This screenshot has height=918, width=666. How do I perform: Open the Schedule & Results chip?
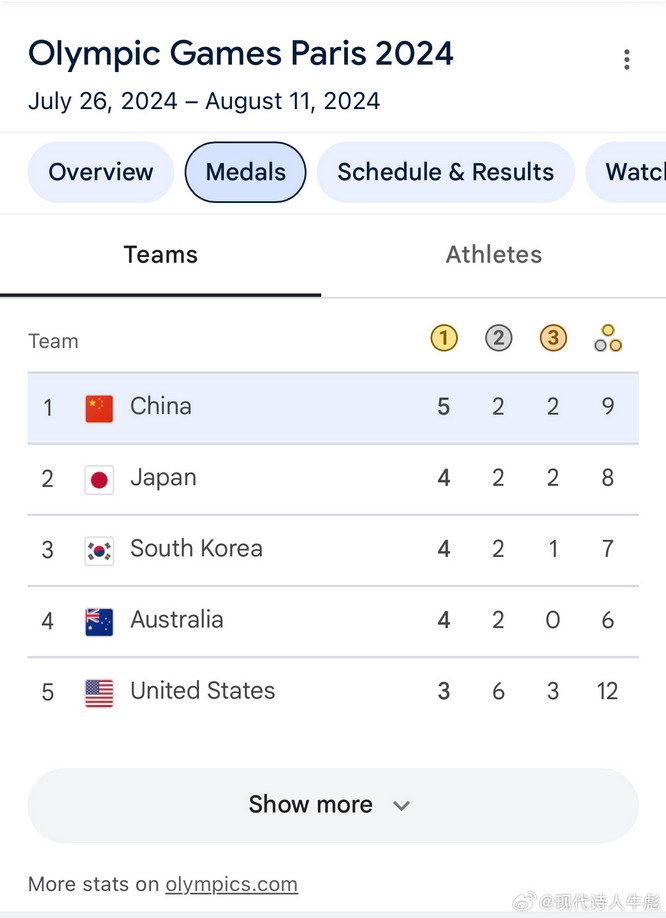coord(445,172)
